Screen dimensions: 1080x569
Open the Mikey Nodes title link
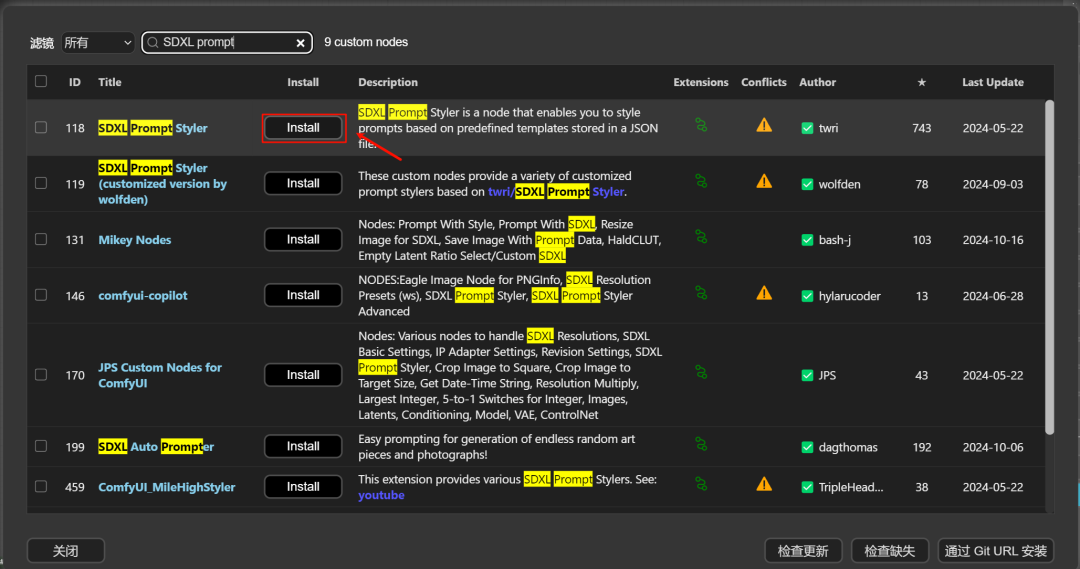134,240
